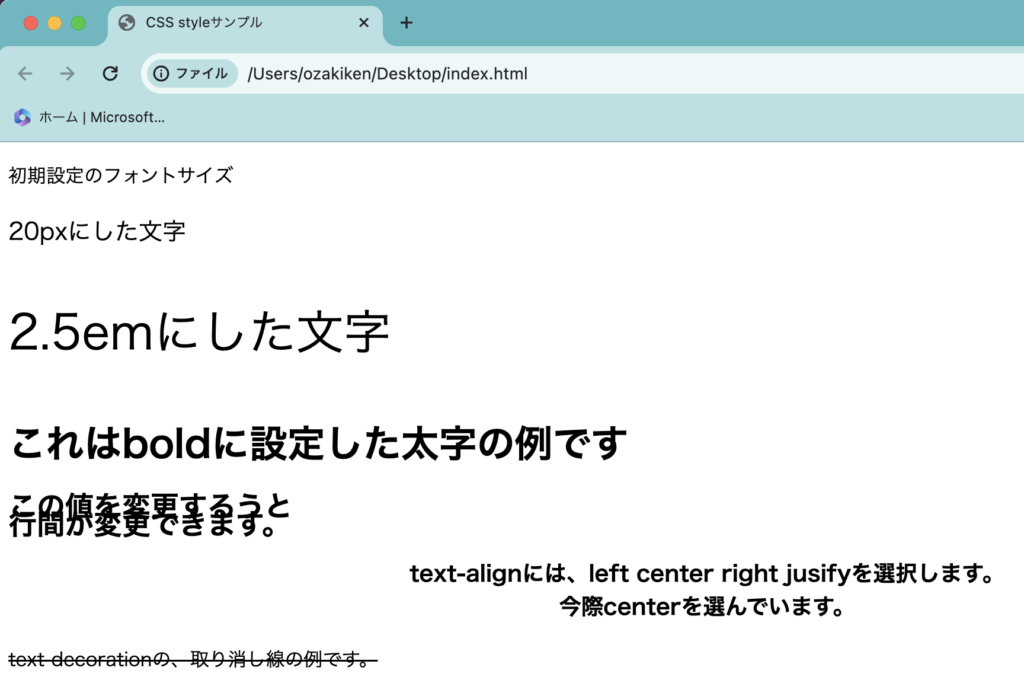Viewport: 1024px width, 677px height.
Task: Click the strikethrough text-decoration line
Action: (x=190, y=659)
